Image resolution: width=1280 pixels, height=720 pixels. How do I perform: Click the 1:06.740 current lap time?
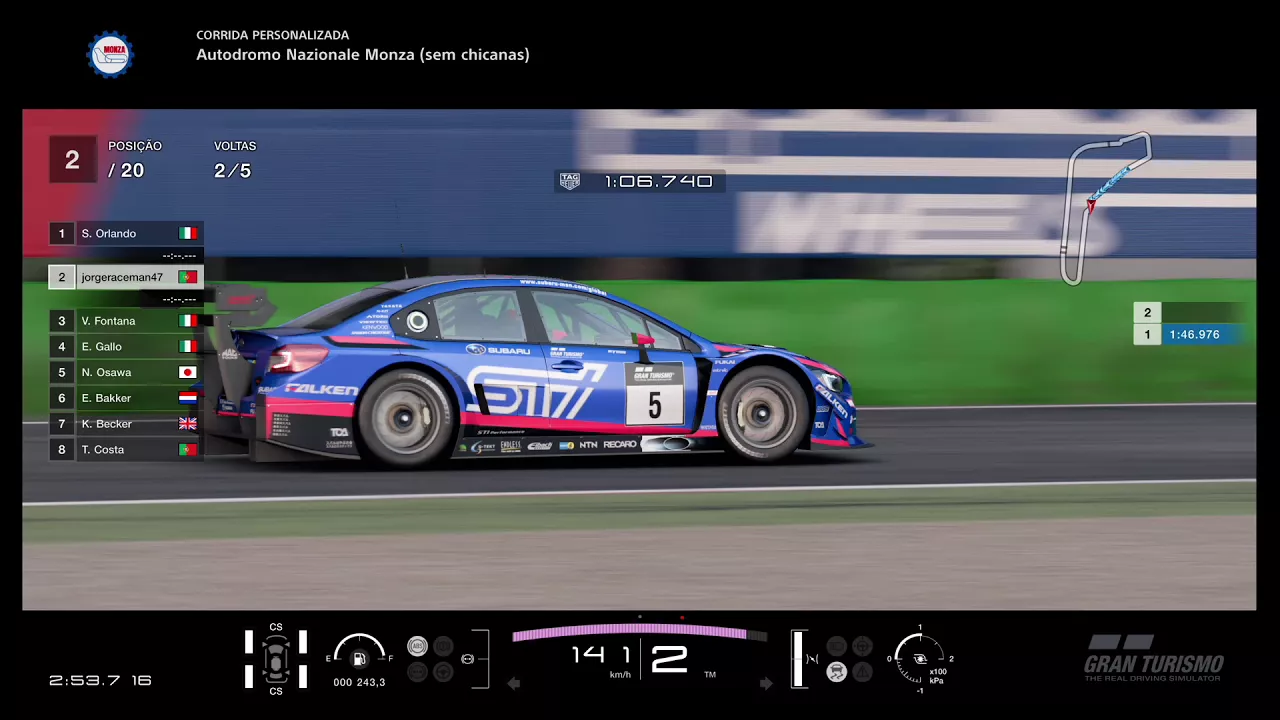tap(658, 181)
